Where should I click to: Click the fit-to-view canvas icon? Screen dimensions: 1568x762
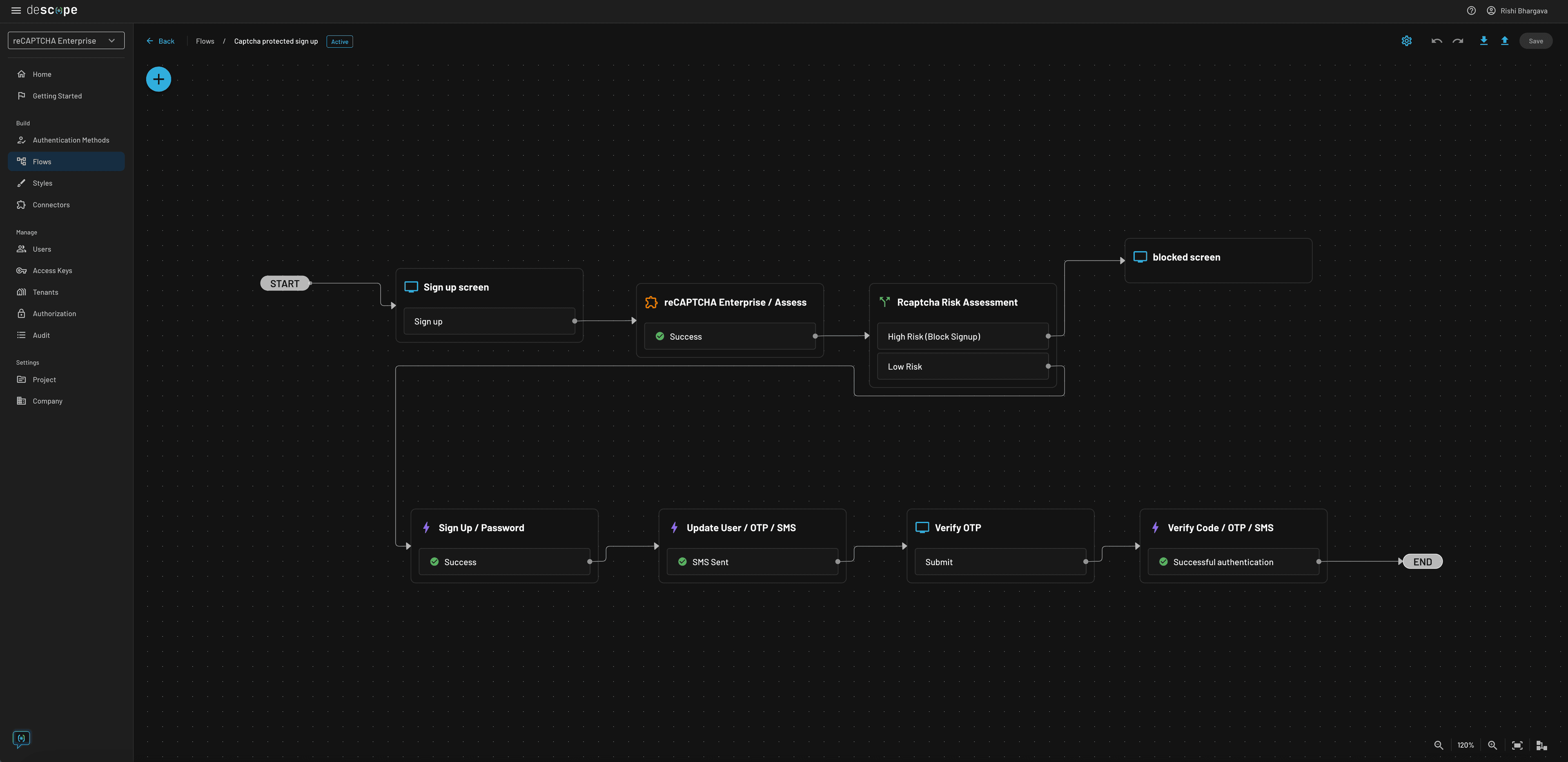click(1517, 745)
